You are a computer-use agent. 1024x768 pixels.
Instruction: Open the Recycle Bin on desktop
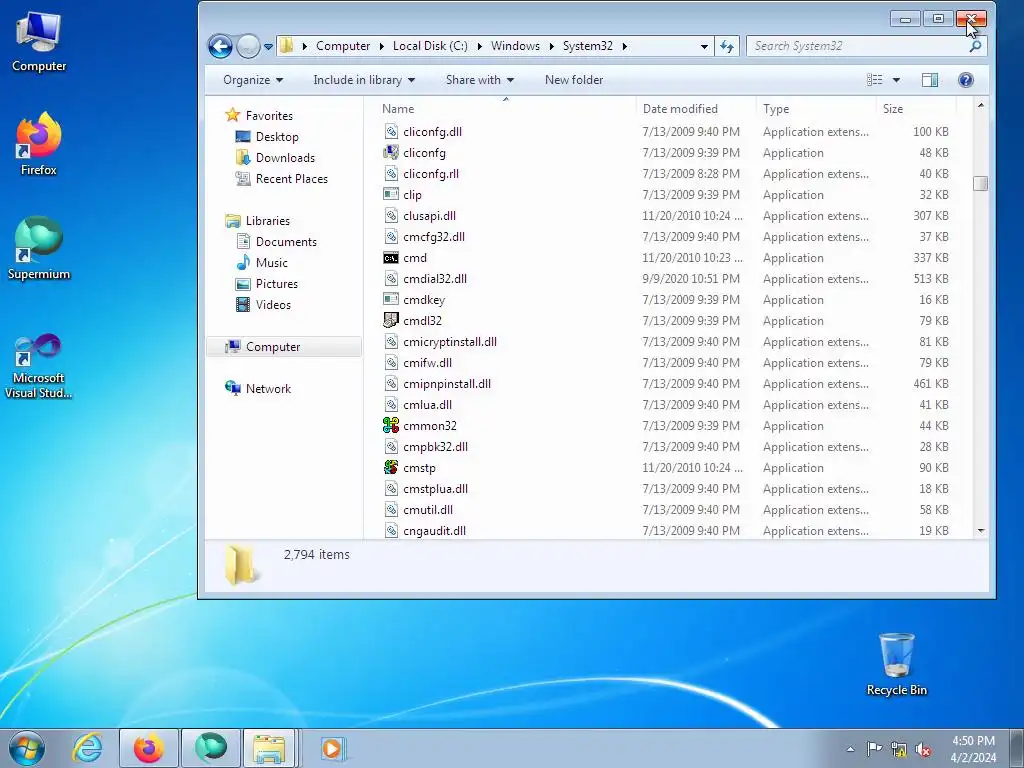(897, 664)
